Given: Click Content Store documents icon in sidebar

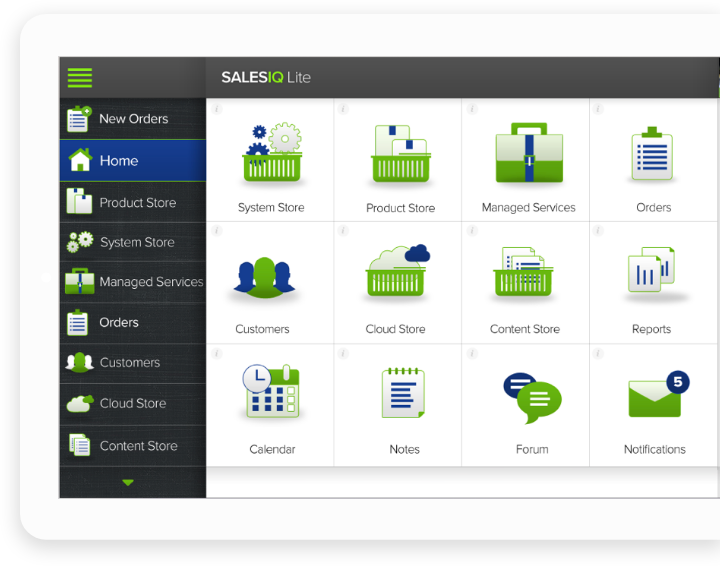Looking at the screenshot, I should 79,445.
